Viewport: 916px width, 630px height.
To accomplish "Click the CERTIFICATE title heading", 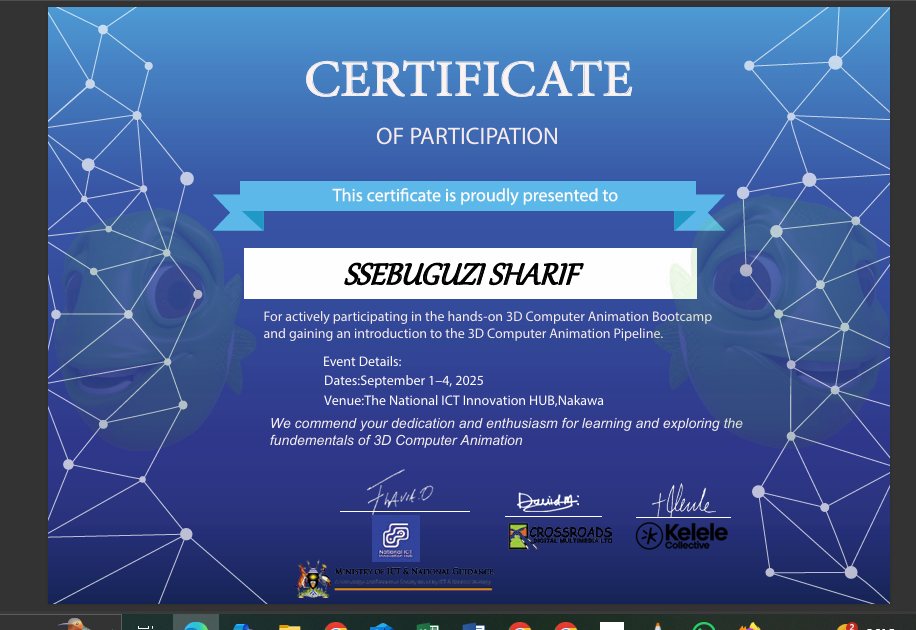I will [468, 79].
